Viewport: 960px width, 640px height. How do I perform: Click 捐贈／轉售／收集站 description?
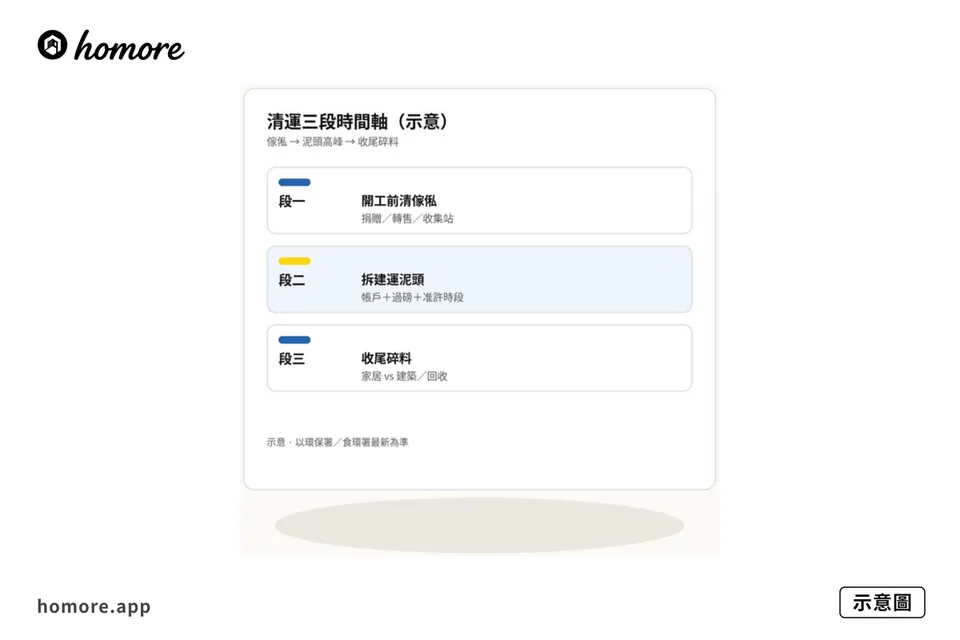(407, 219)
